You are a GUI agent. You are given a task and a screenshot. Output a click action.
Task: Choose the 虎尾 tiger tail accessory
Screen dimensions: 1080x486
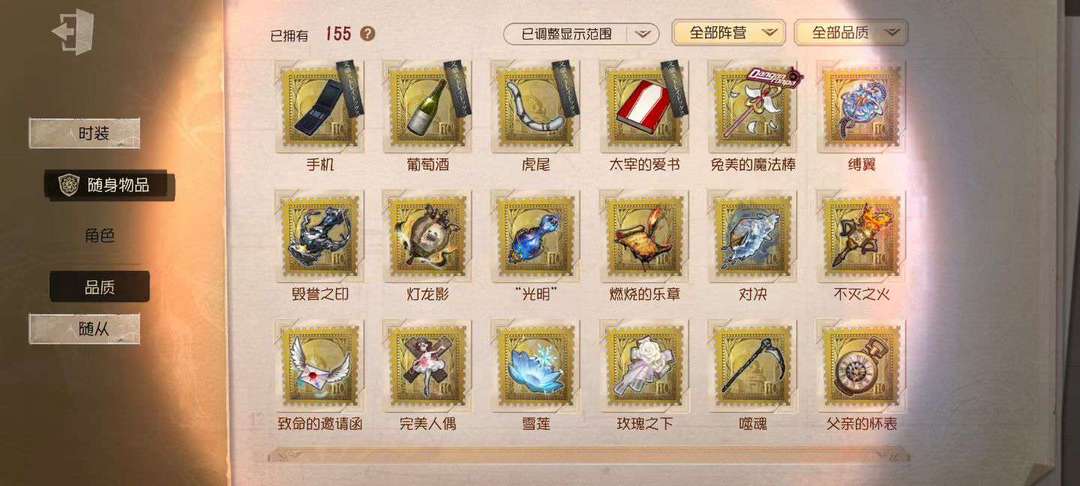pos(537,107)
